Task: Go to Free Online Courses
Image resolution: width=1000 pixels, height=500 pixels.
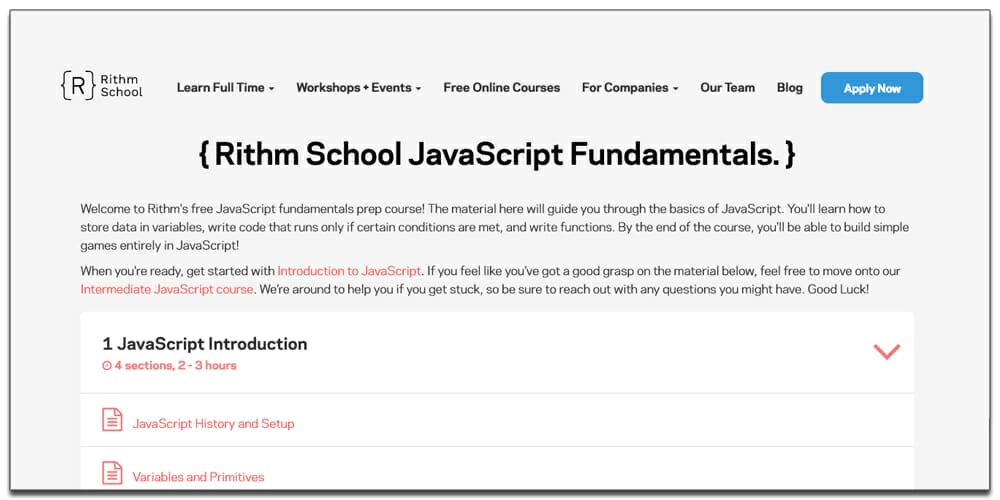Action: point(501,88)
